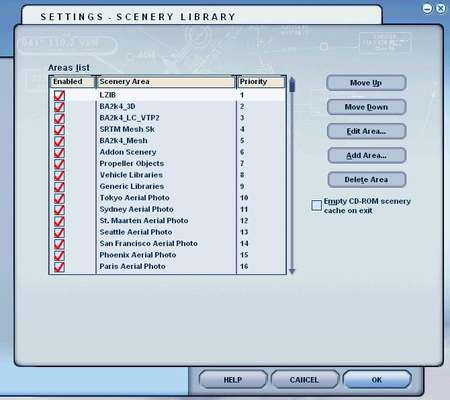Disable the Addon Scenery checkbox
The height and width of the screenshot is (400, 450).
click(x=59, y=152)
